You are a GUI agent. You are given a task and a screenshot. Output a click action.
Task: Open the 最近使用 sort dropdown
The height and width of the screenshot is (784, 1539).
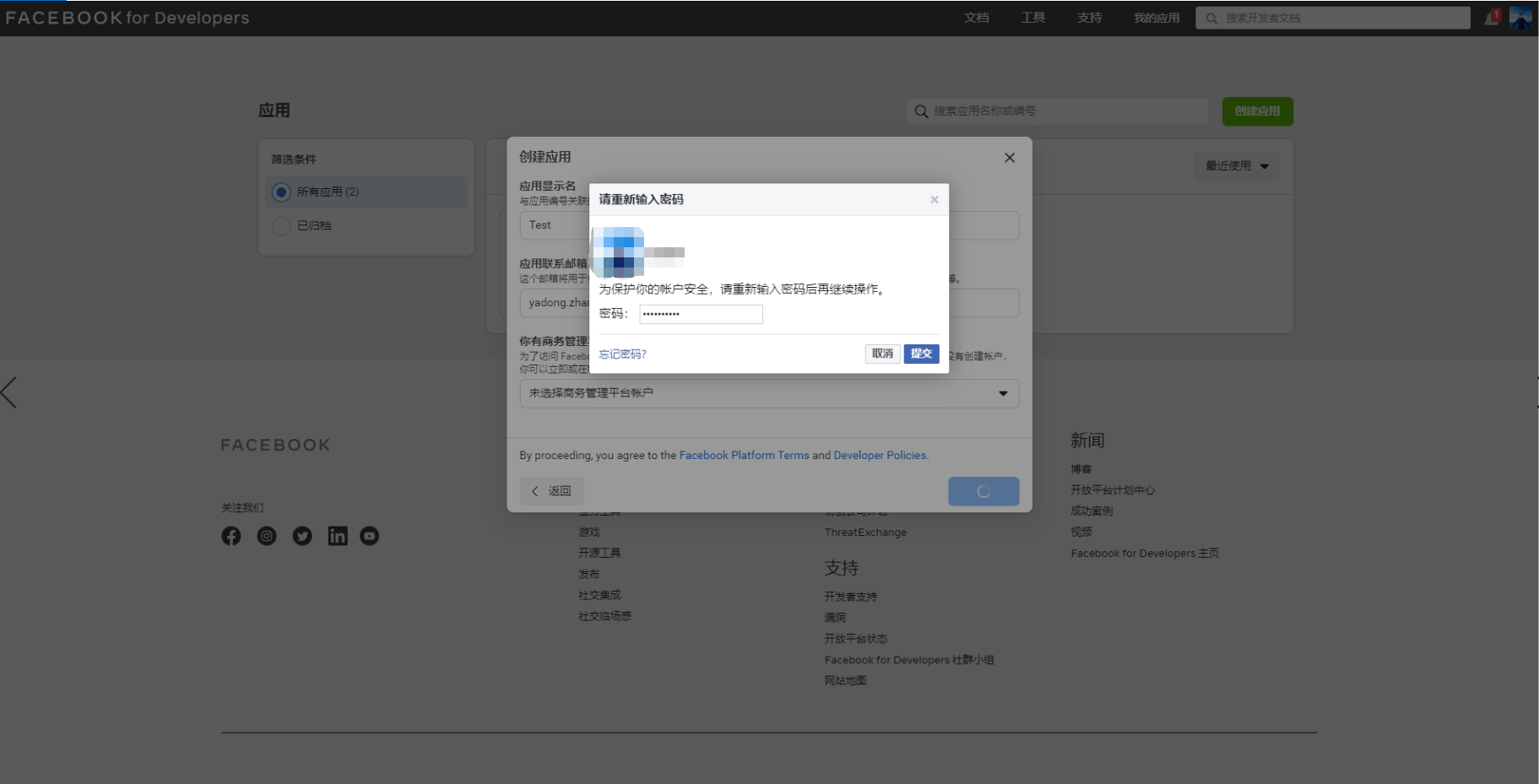point(1237,166)
